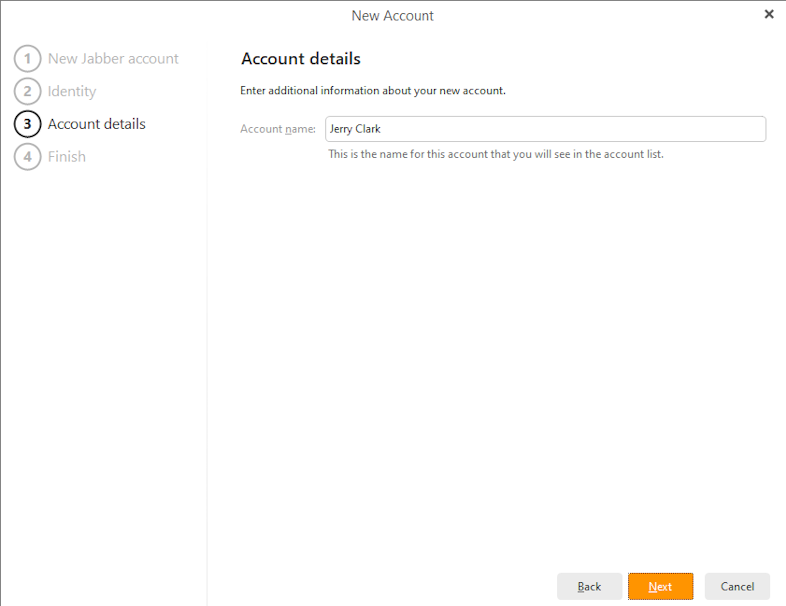Proceed with the orange Next button
This screenshot has width=786, height=606.
pyautogui.click(x=660, y=586)
